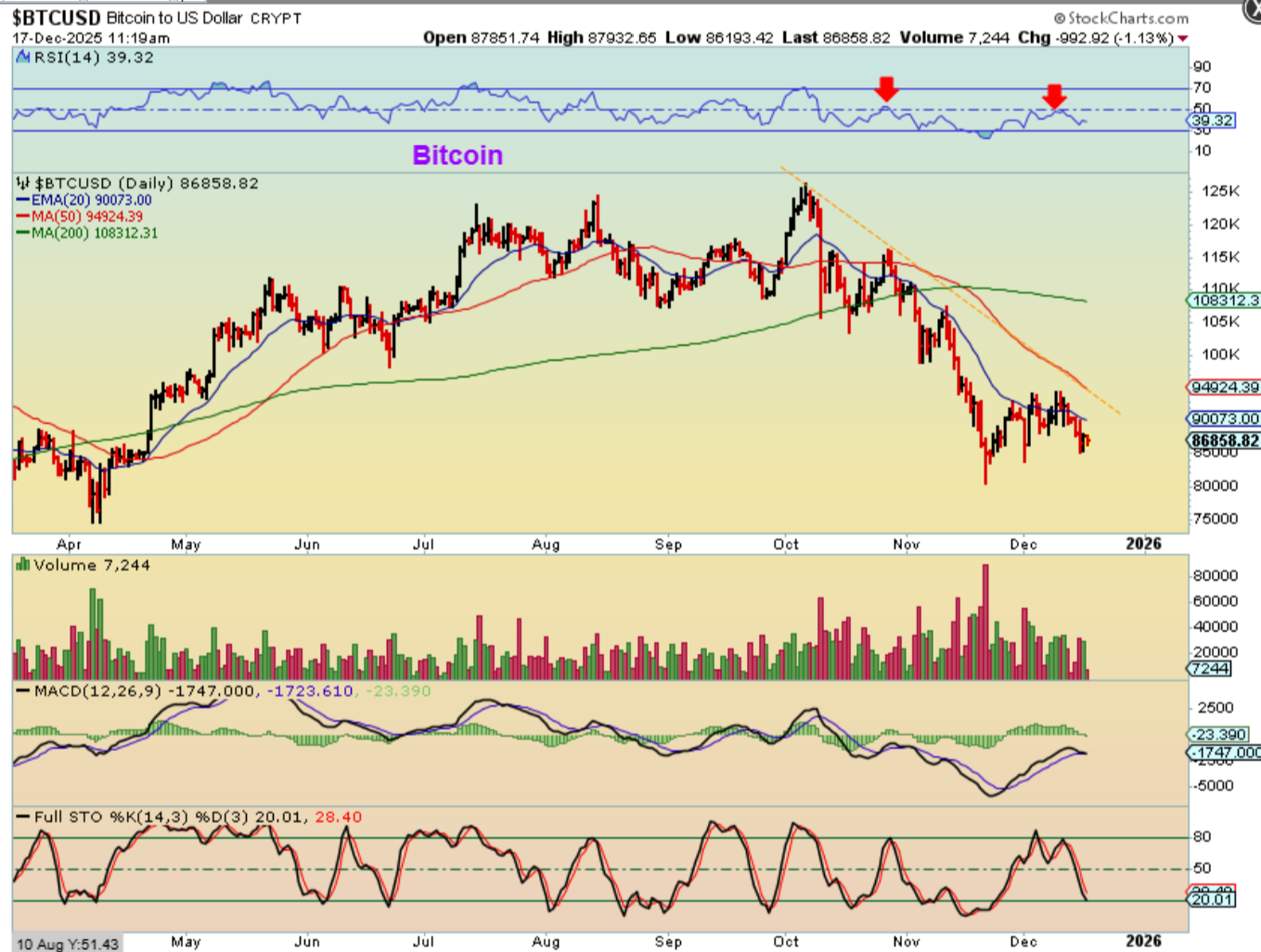Click the Low 86193.42 value in header
Viewport: 1261px width, 952px height.
click(x=719, y=38)
